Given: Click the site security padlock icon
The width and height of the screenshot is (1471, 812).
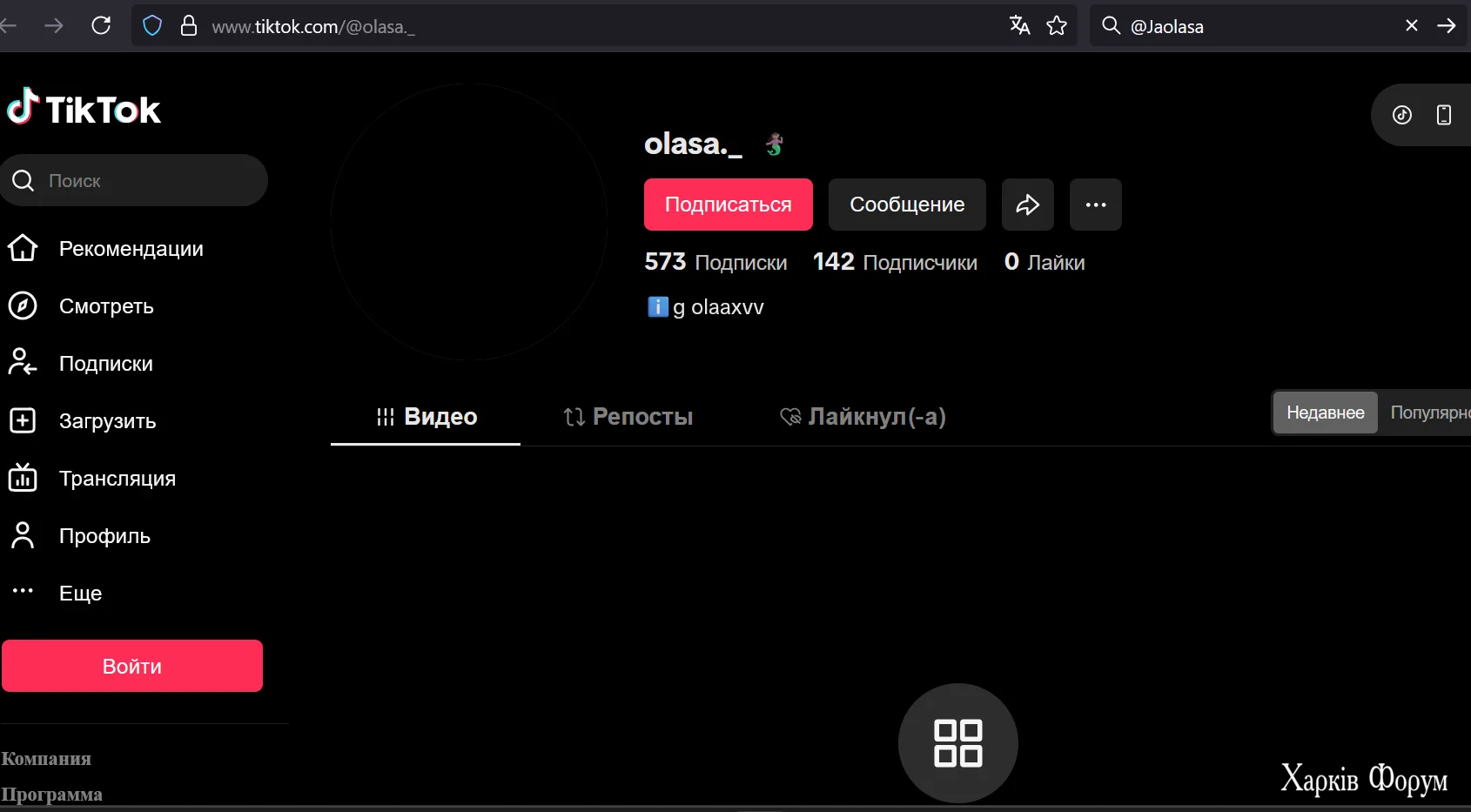Looking at the screenshot, I should click(x=188, y=26).
